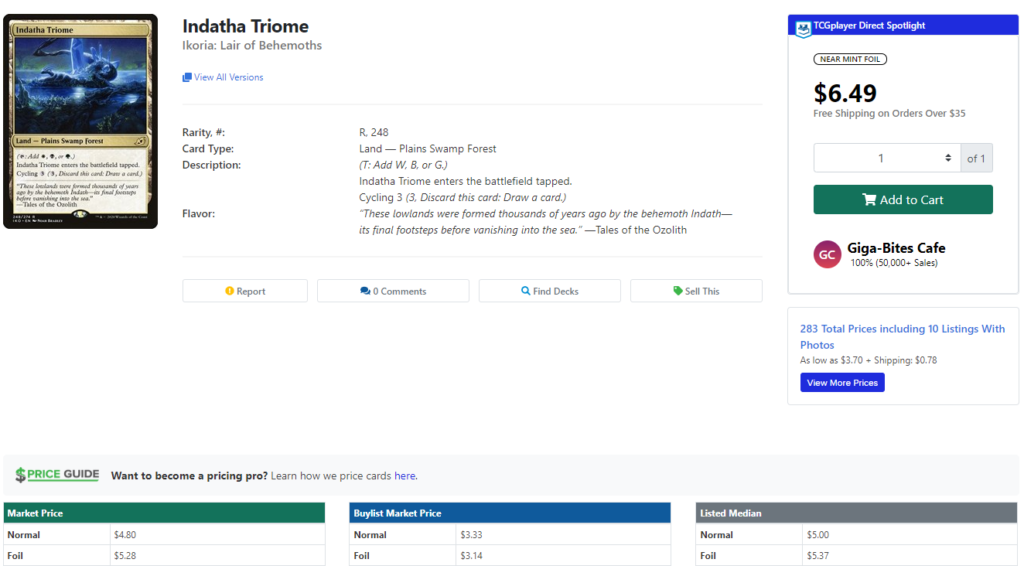Screen dimensions: 1024x566
Task: Select Buylist foil value $3.14
Action: point(471,556)
